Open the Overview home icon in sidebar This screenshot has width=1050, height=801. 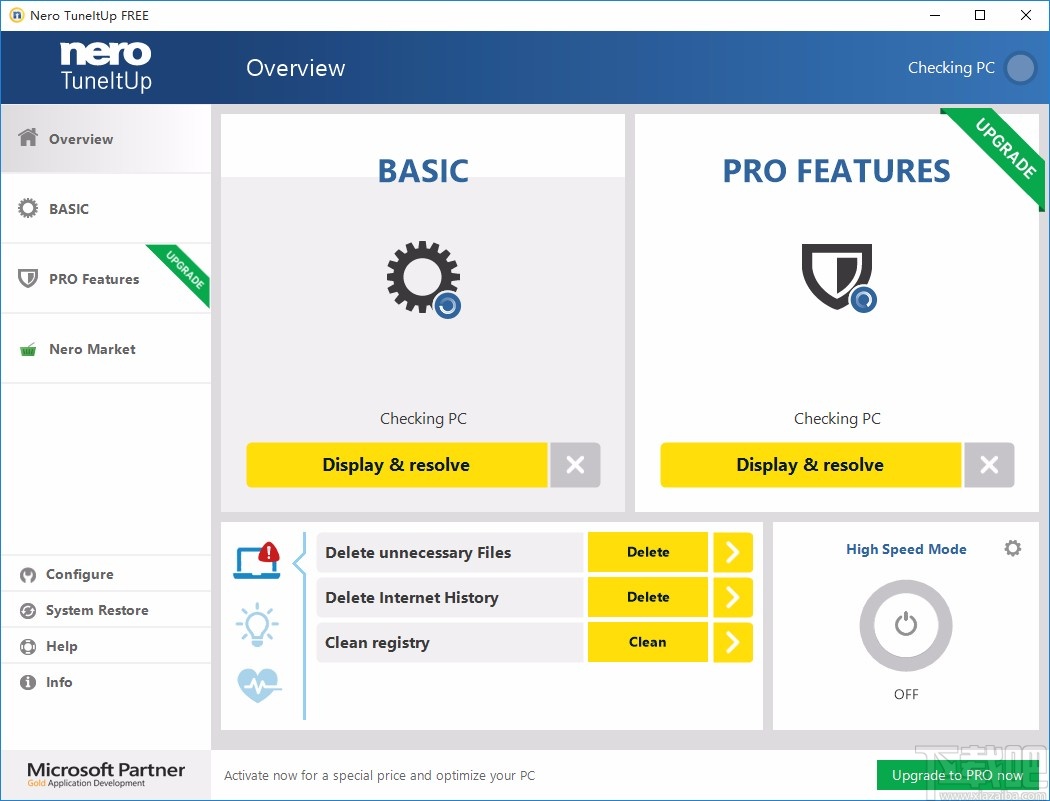pos(28,137)
